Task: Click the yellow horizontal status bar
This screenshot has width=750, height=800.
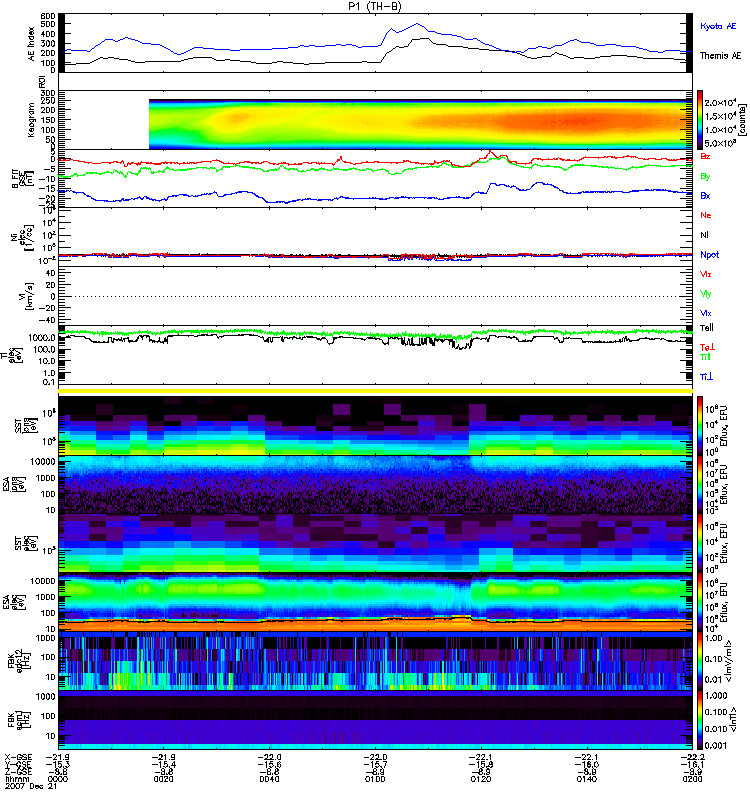Action: (x=376, y=391)
